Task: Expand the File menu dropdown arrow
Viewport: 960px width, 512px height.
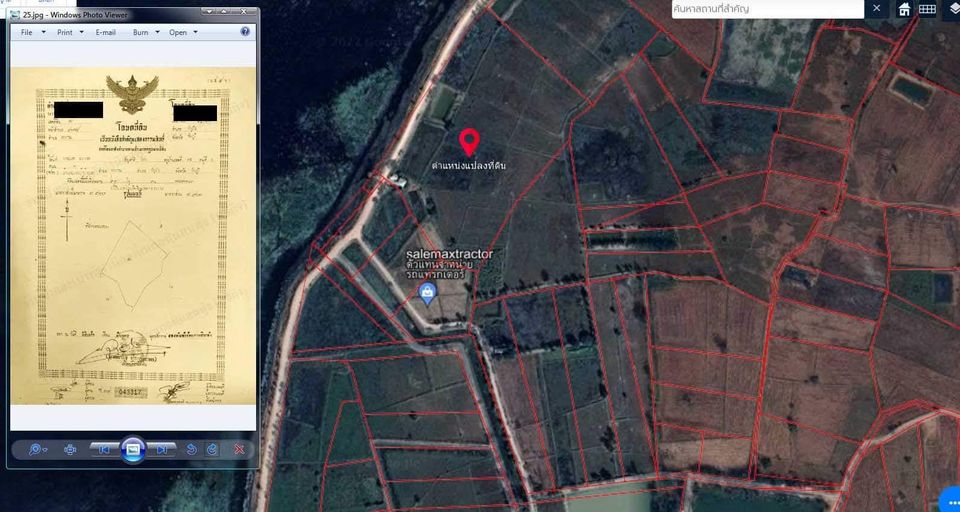Action: click(x=43, y=32)
